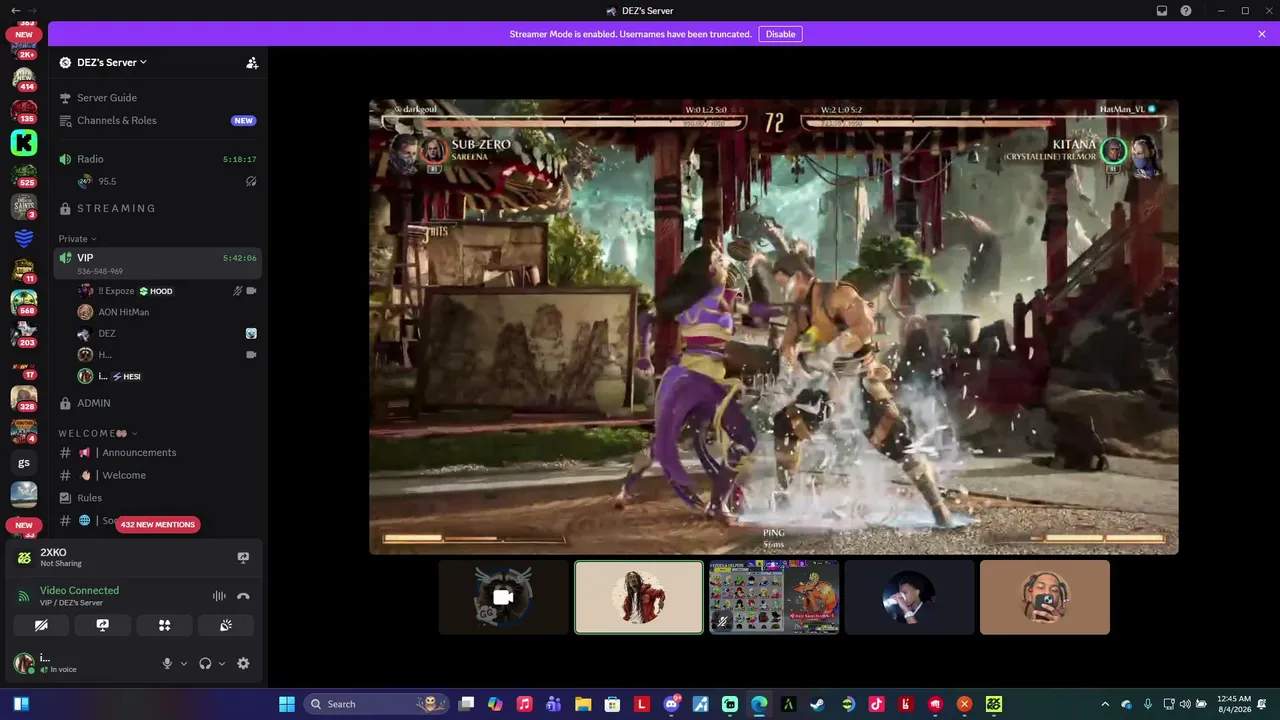Image resolution: width=1280 pixels, height=720 pixels.
Task: Select the tan participant tile holding a phone
Action: pyautogui.click(x=1045, y=597)
